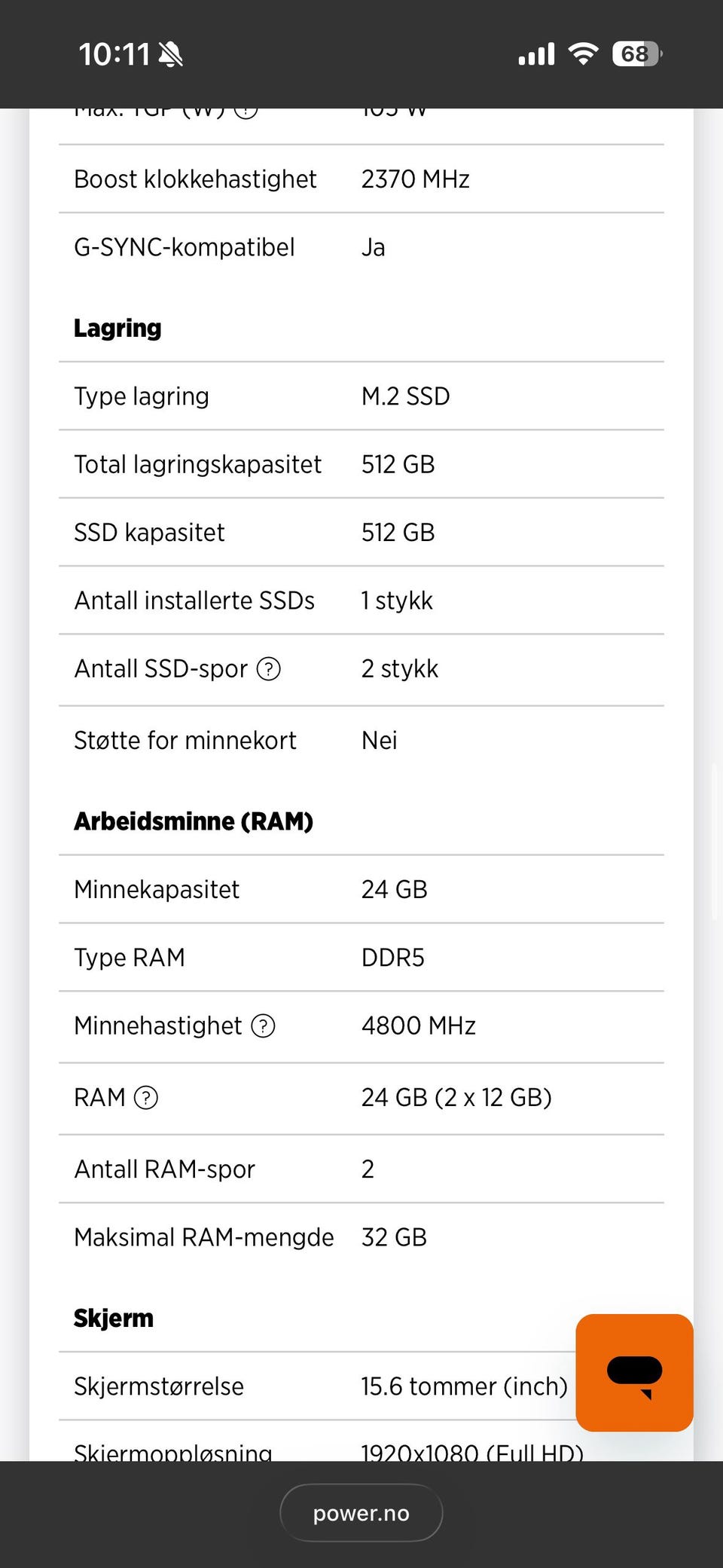Click the page scrollbar on the right edge
The image size is (723, 1568).
714,842
